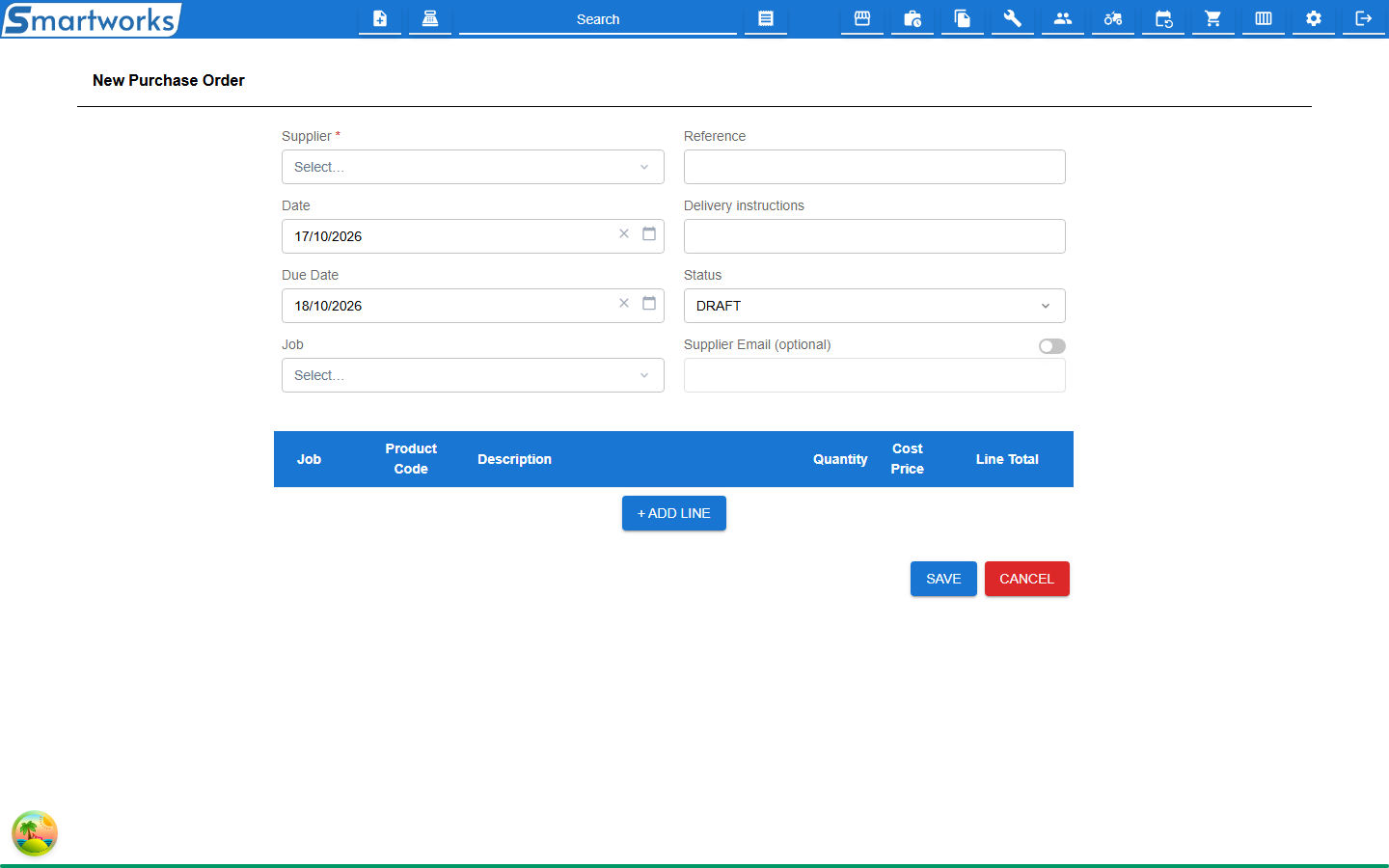The image size is (1389, 868).
Task: Click the Quantity column header
Action: coord(840,459)
